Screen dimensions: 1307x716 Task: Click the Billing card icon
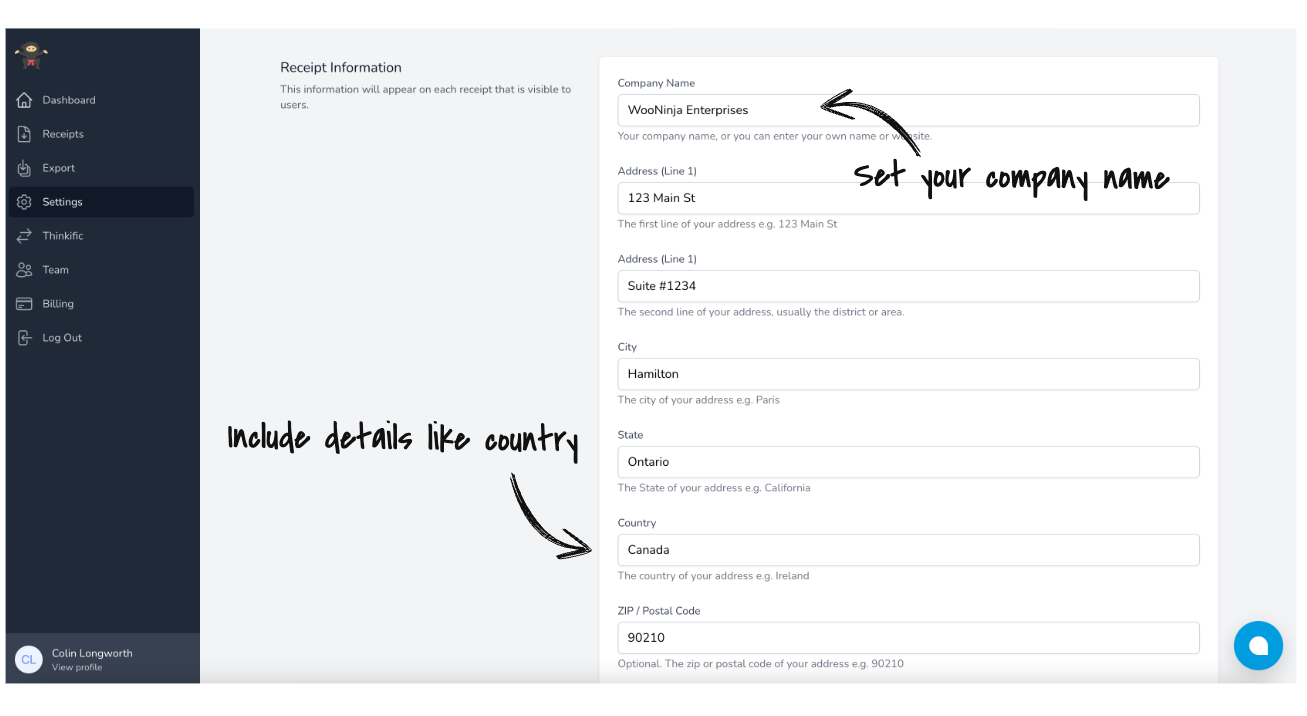pyautogui.click(x=25, y=304)
